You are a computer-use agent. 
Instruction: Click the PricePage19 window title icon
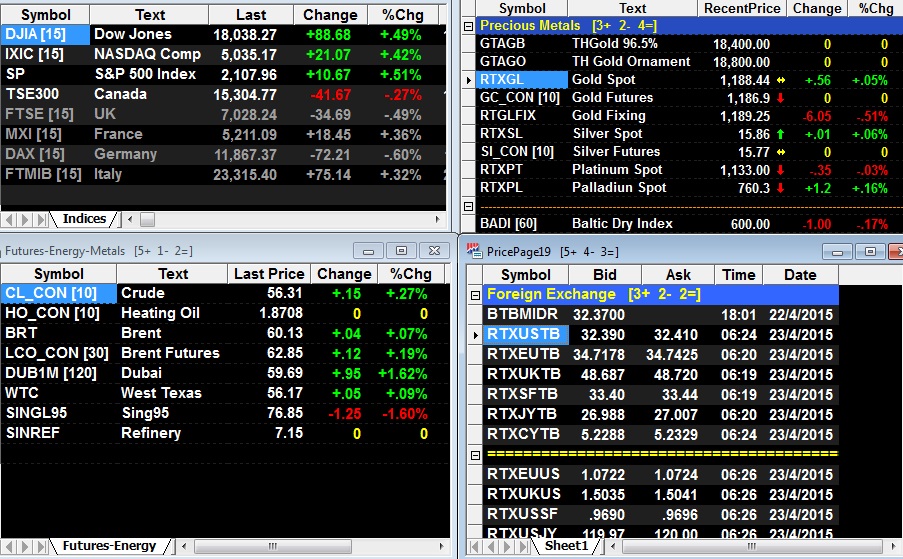coord(473,250)
